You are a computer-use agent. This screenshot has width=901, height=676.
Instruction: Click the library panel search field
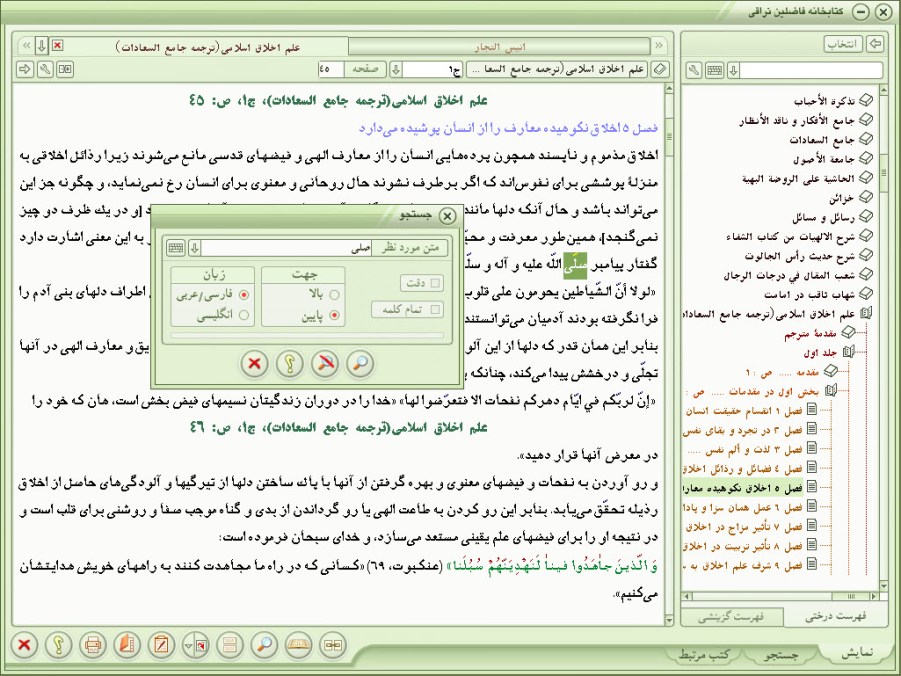(811, 71)
